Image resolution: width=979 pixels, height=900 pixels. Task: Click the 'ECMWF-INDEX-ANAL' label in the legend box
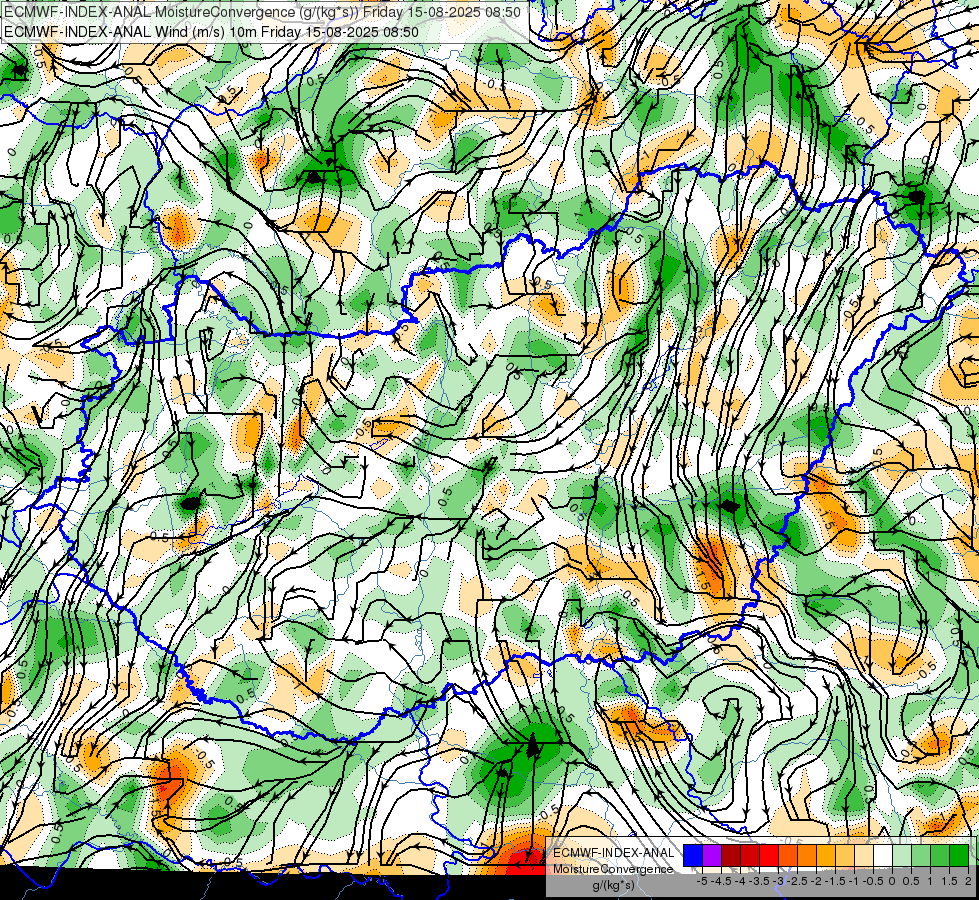[614, 853]
